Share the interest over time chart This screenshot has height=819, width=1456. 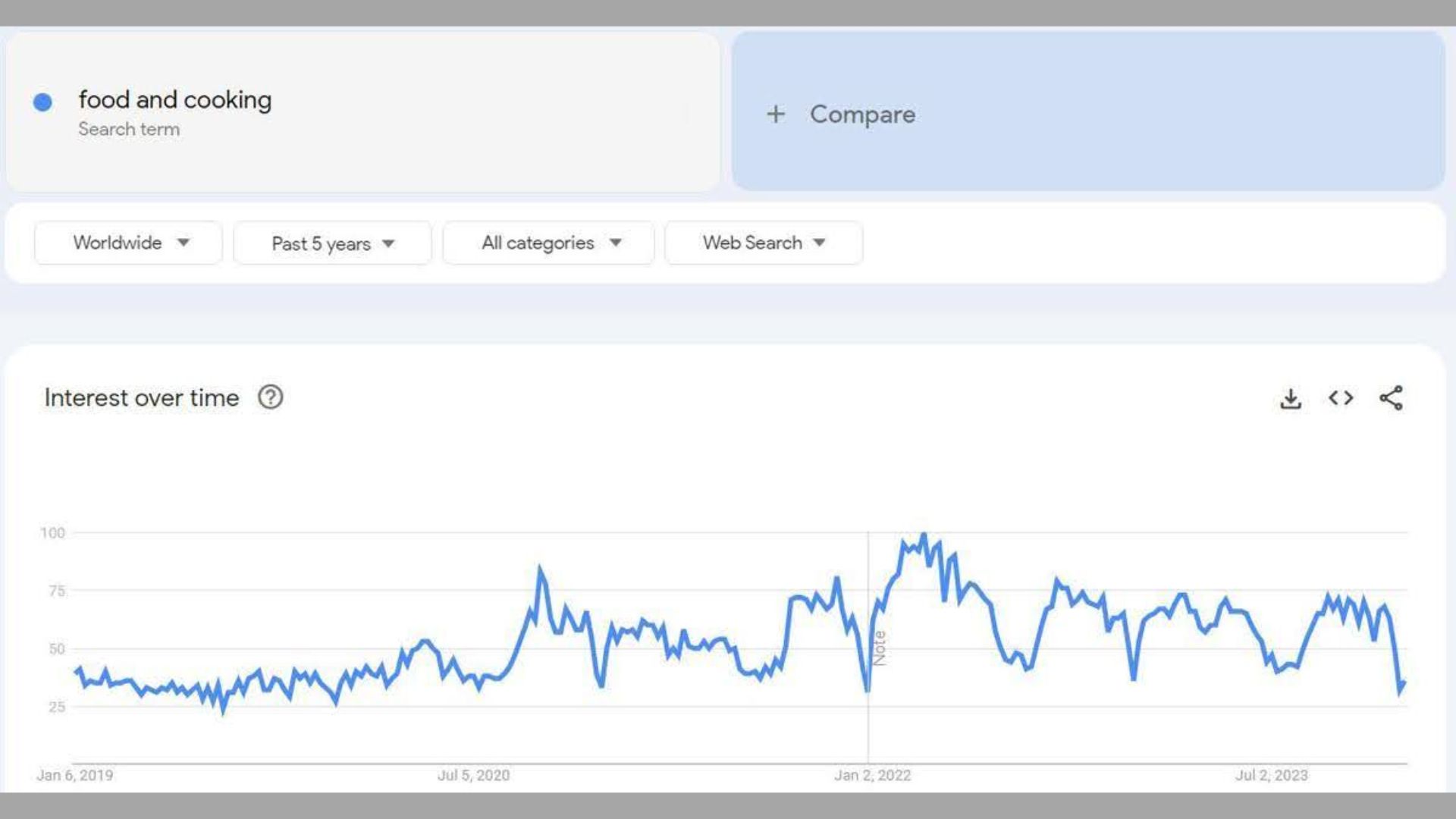(1391, 398)
